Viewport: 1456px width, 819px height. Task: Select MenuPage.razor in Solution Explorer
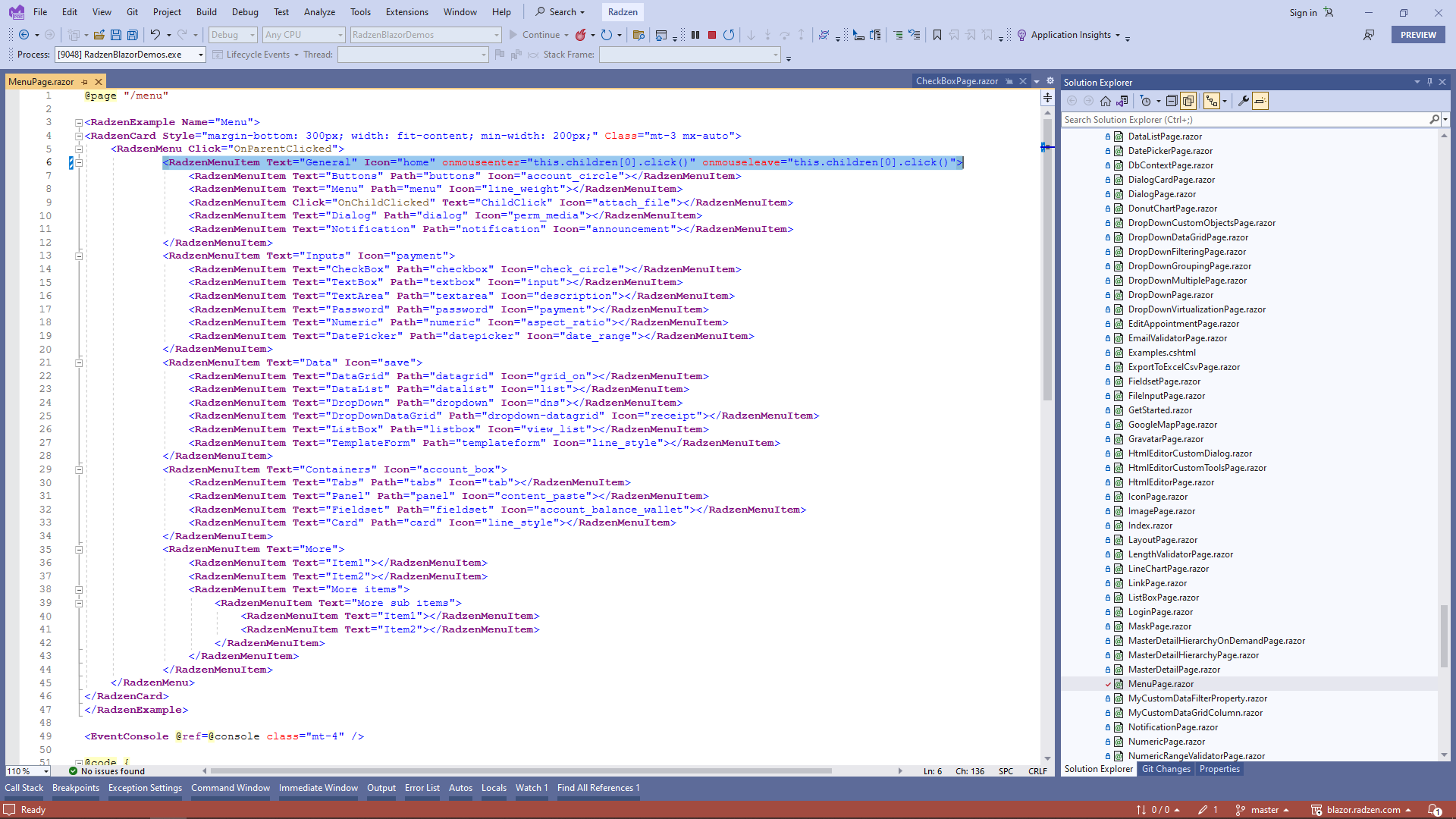coord(1159,683)
